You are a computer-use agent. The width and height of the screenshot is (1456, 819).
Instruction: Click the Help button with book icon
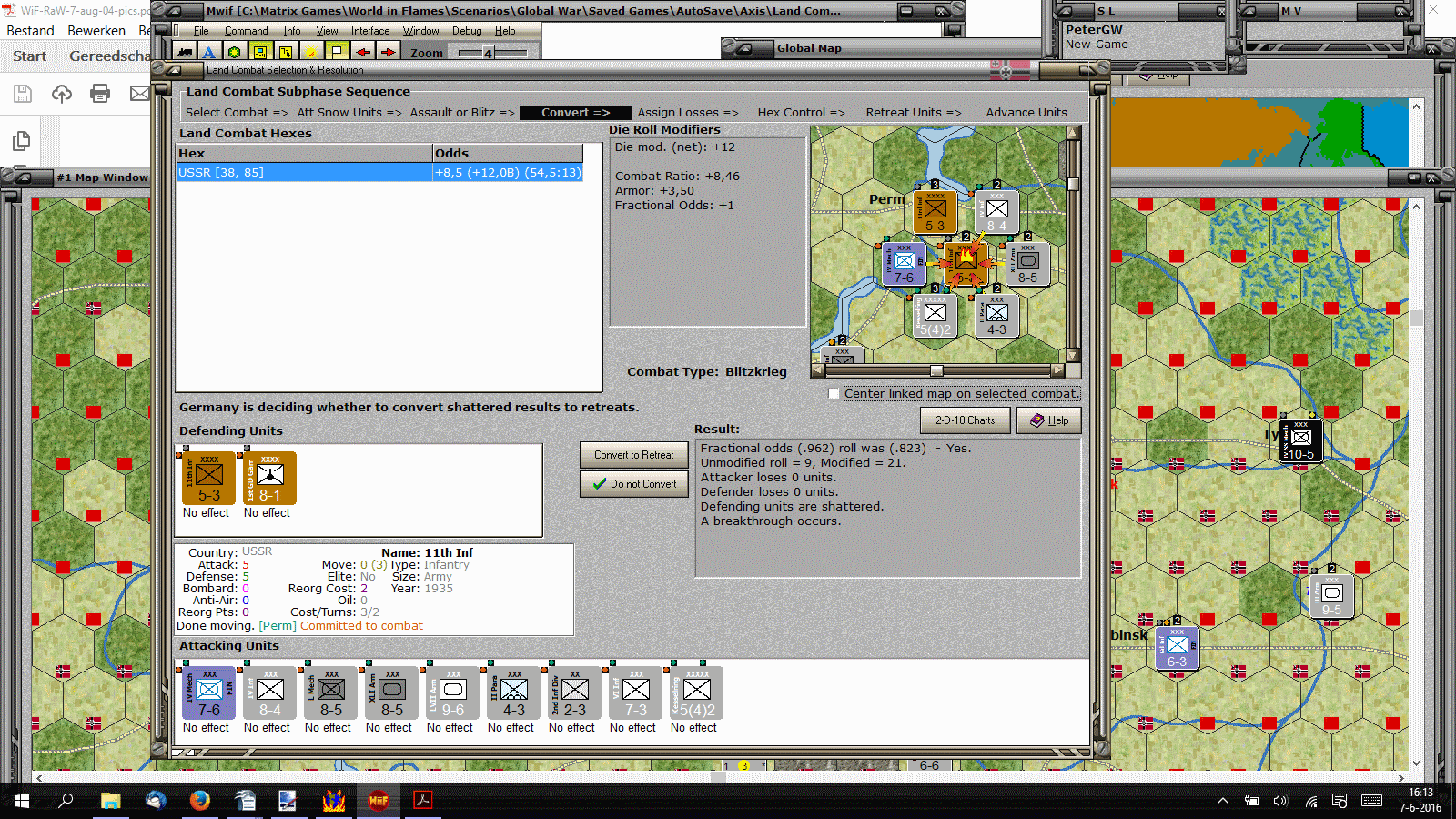(1049, 420)
